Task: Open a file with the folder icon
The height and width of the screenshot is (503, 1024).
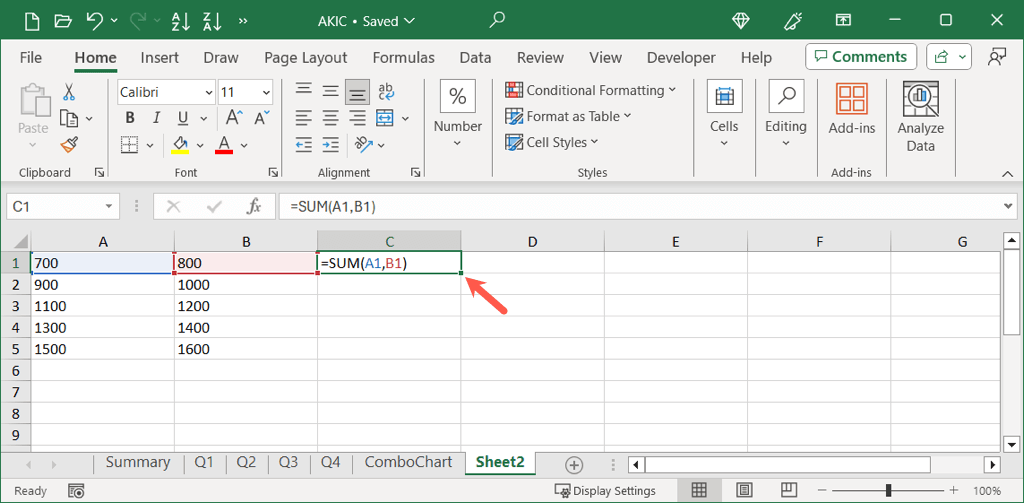Action: pyautogui.click(x=63, y=21)
